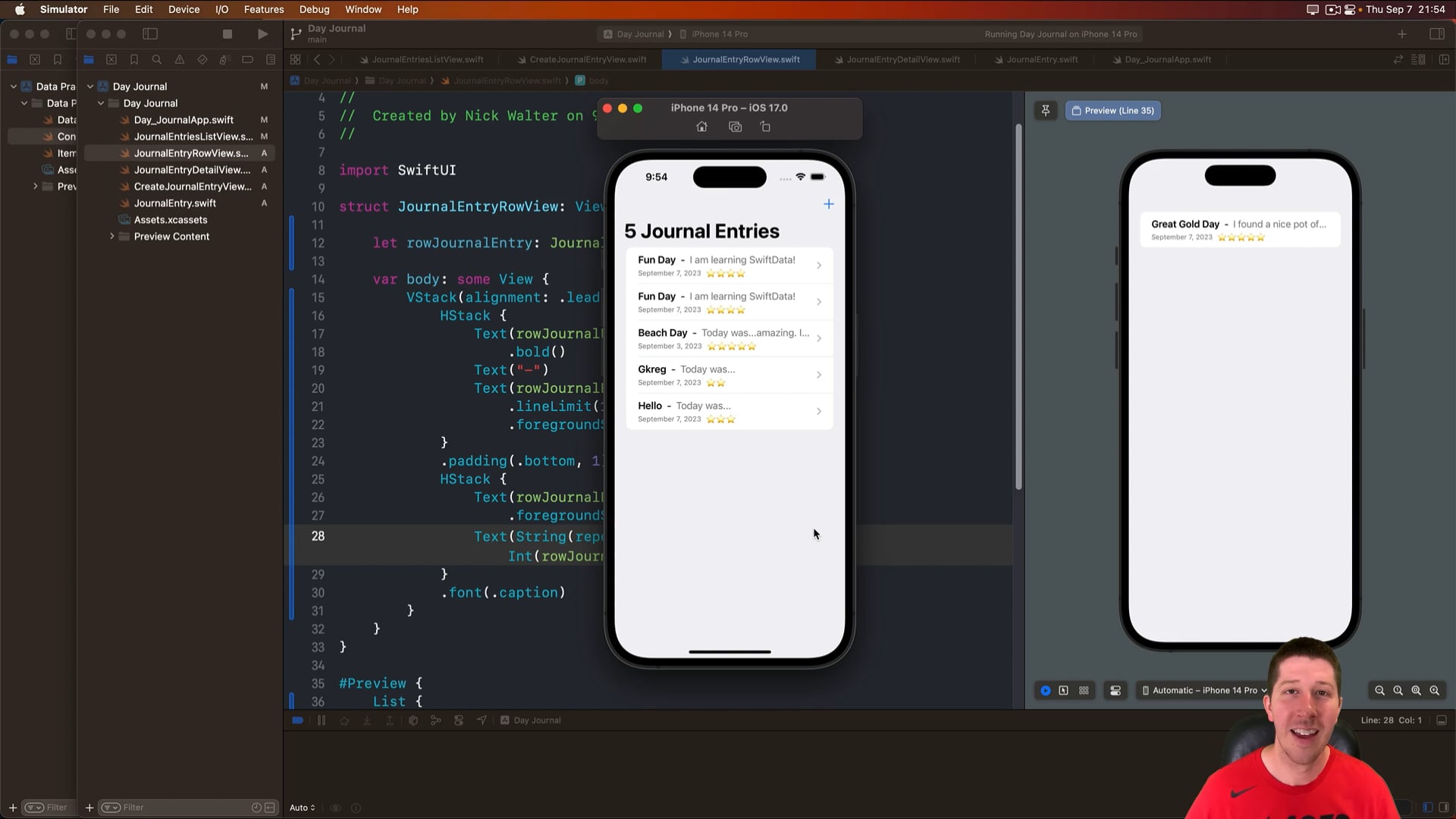Switch to CreateJournalEntryView.swift tab
The width and height of the screenshot is (1456, 819).
point(582,60)
